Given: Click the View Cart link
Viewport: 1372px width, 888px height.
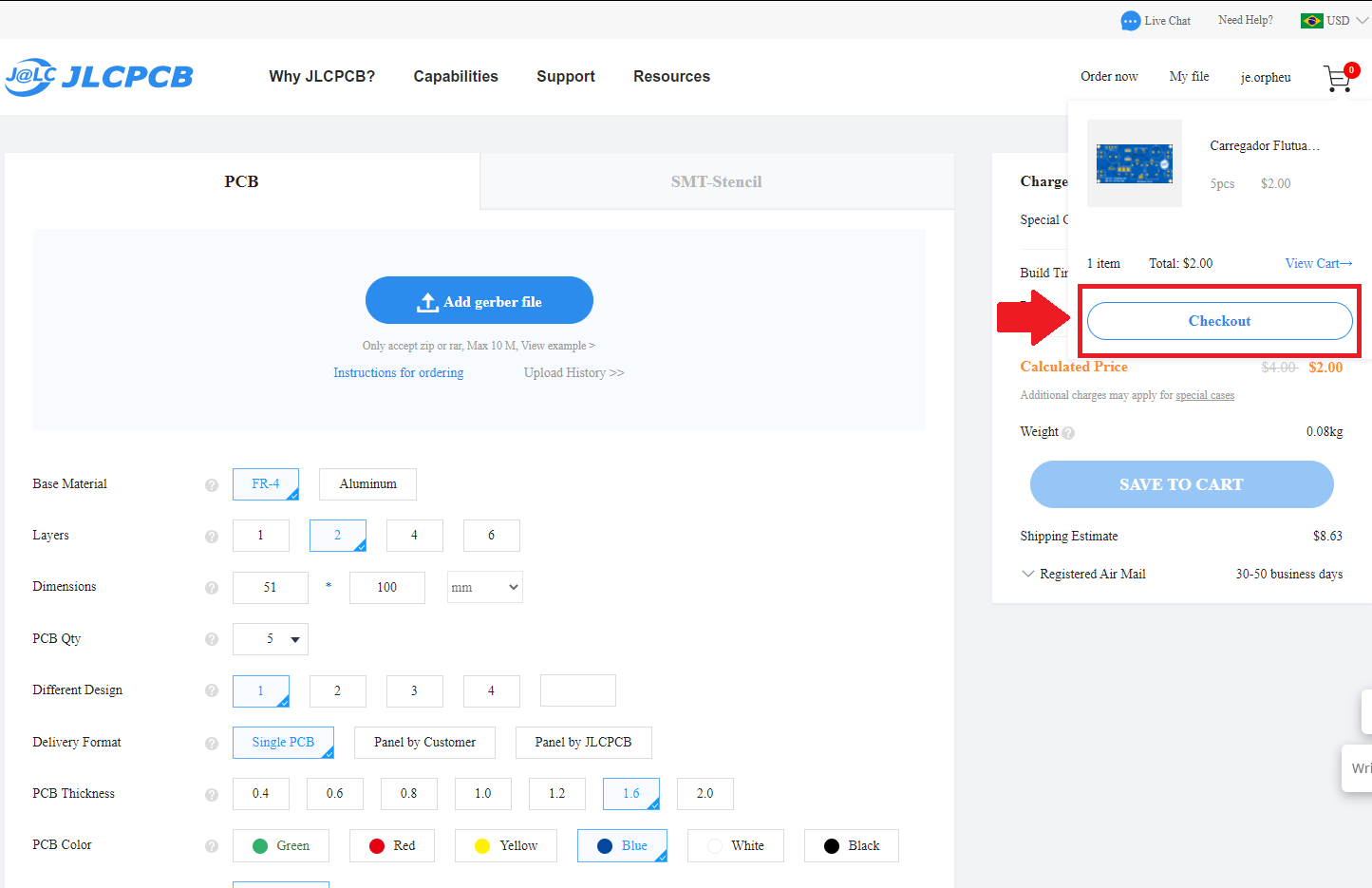Looking at the screenshot, I should click(1319, 264).
